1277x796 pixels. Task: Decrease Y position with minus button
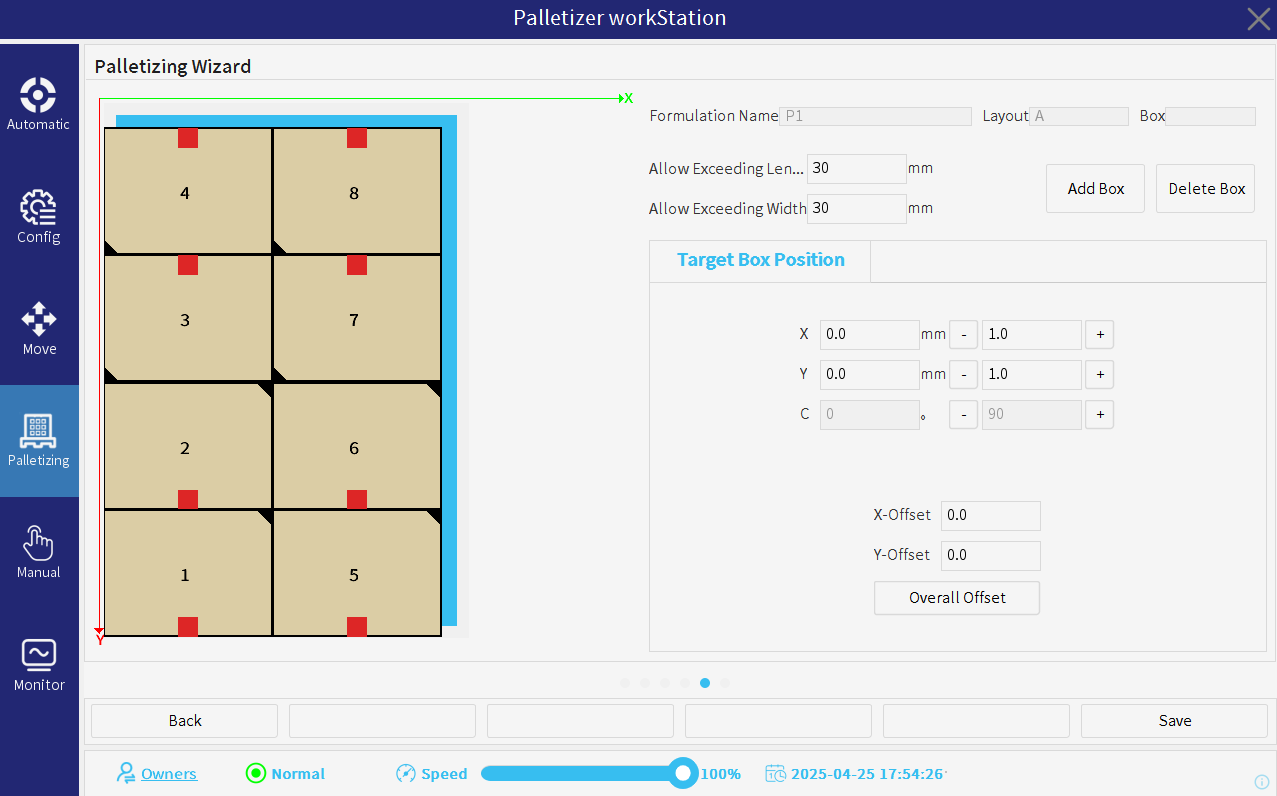(x=963, y=374)
